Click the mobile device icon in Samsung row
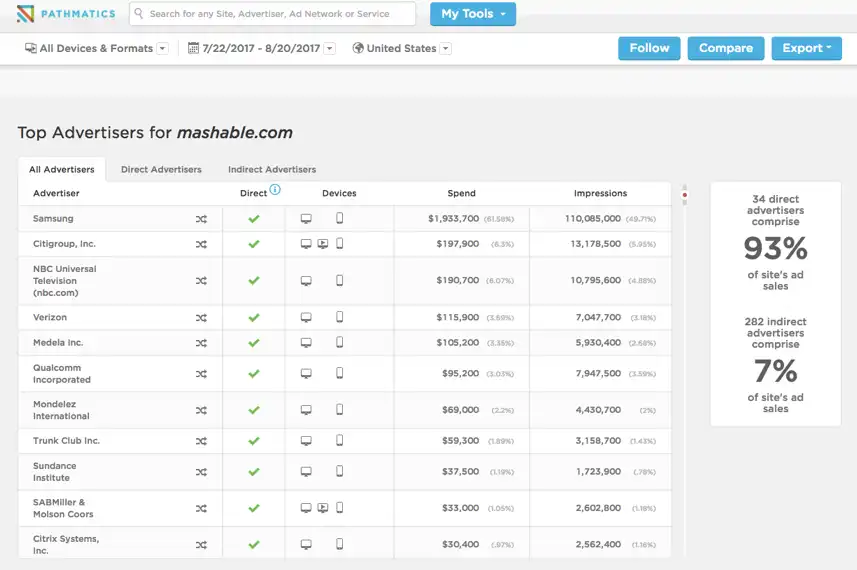857x570 pixels. [x=339, y=218]
